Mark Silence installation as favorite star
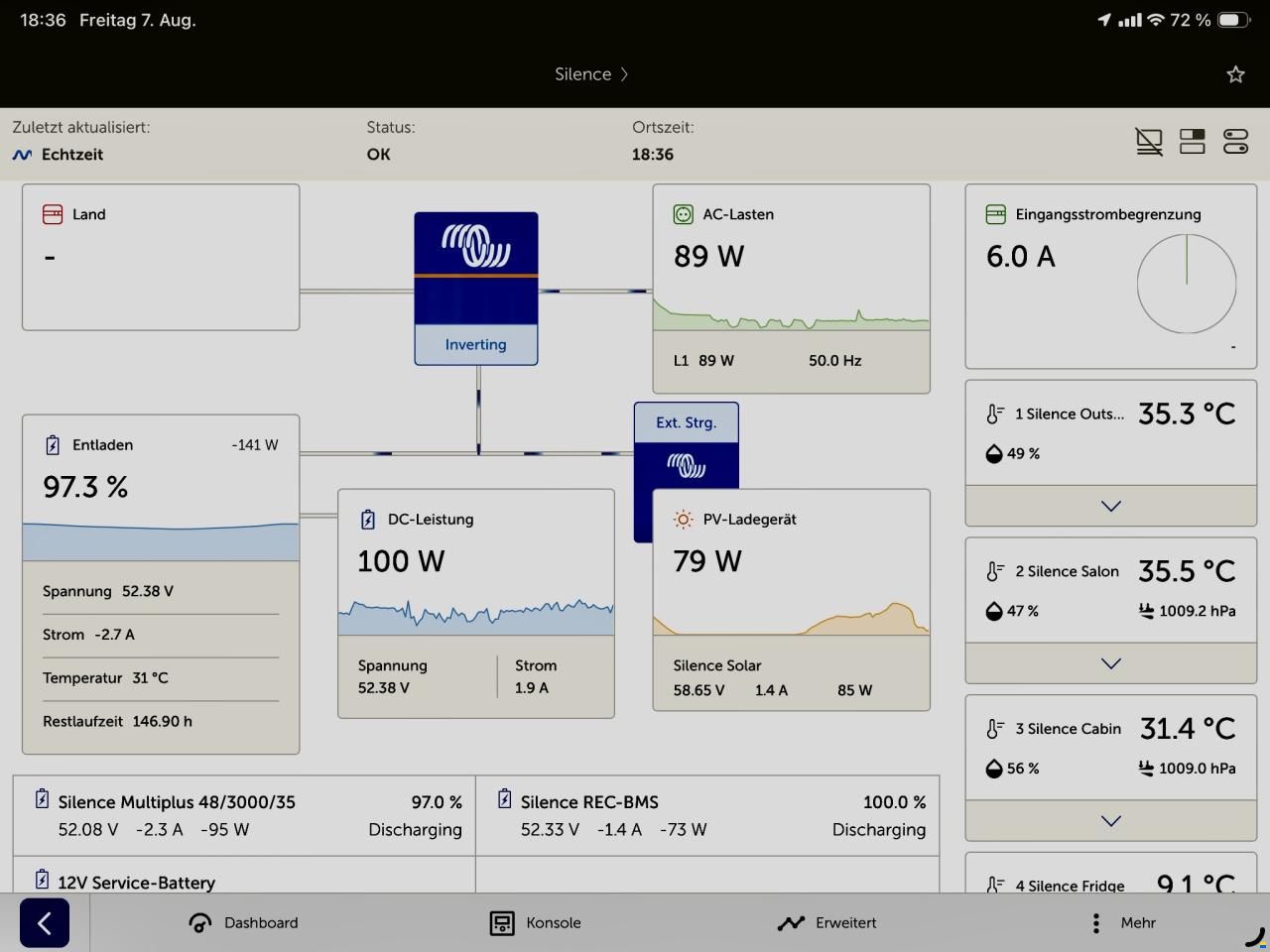The height and width of the screenshot is (952, 1270). [1235, 74]
